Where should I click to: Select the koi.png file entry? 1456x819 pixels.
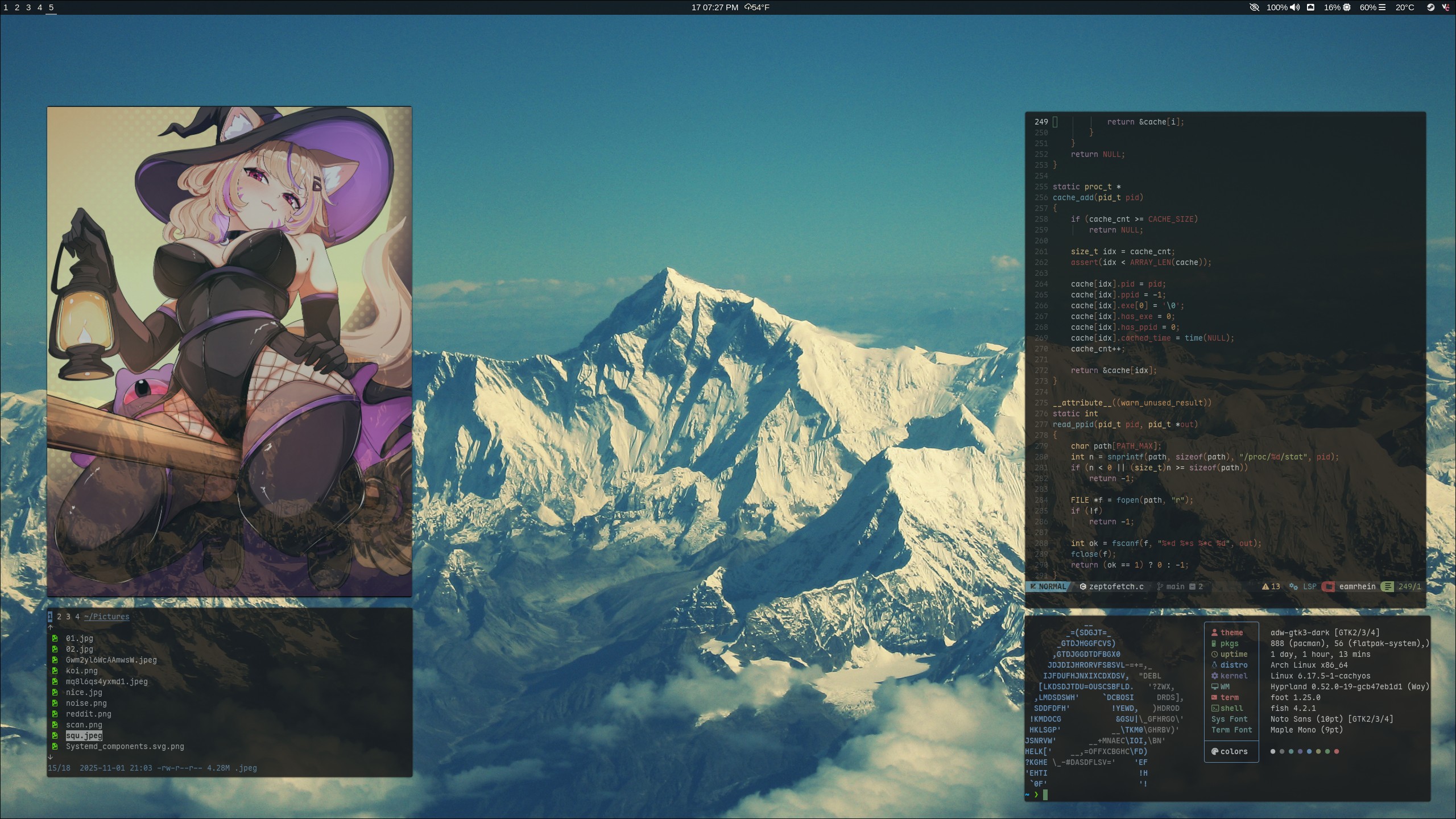(81, 671)
